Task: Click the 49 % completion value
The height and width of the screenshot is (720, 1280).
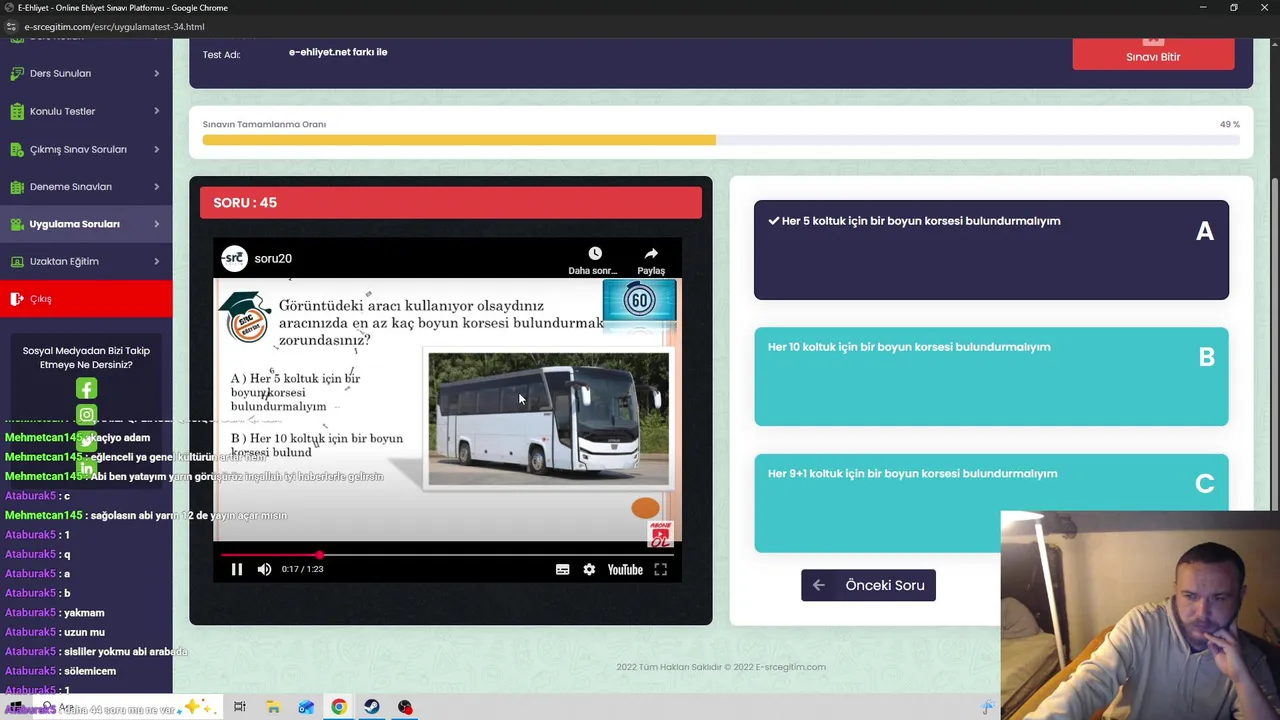Action: (1230, 125)
